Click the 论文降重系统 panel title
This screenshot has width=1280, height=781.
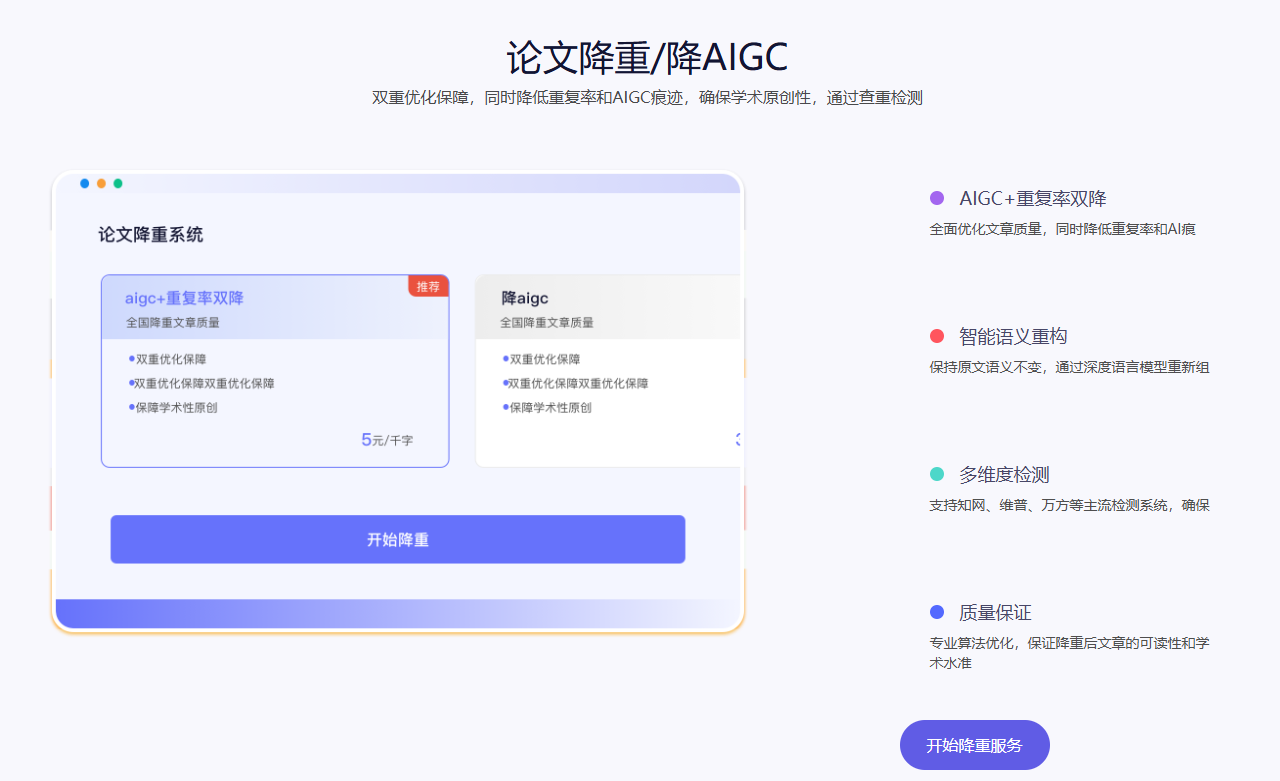coord(150,235)
